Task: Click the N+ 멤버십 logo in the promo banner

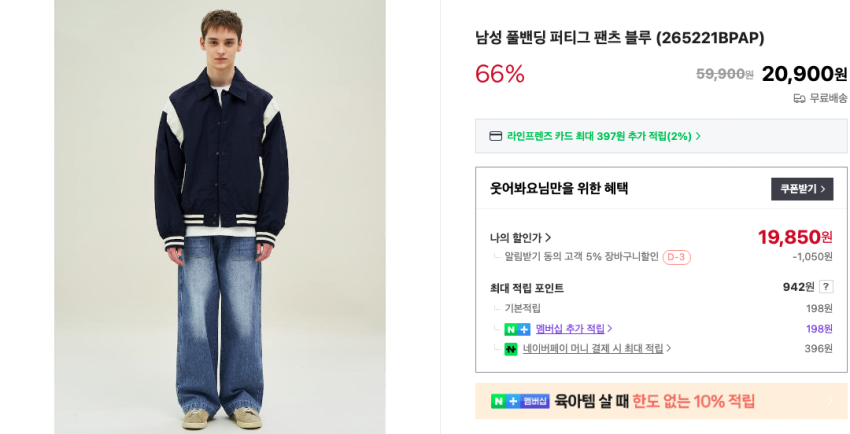Action: click(520, 401)
